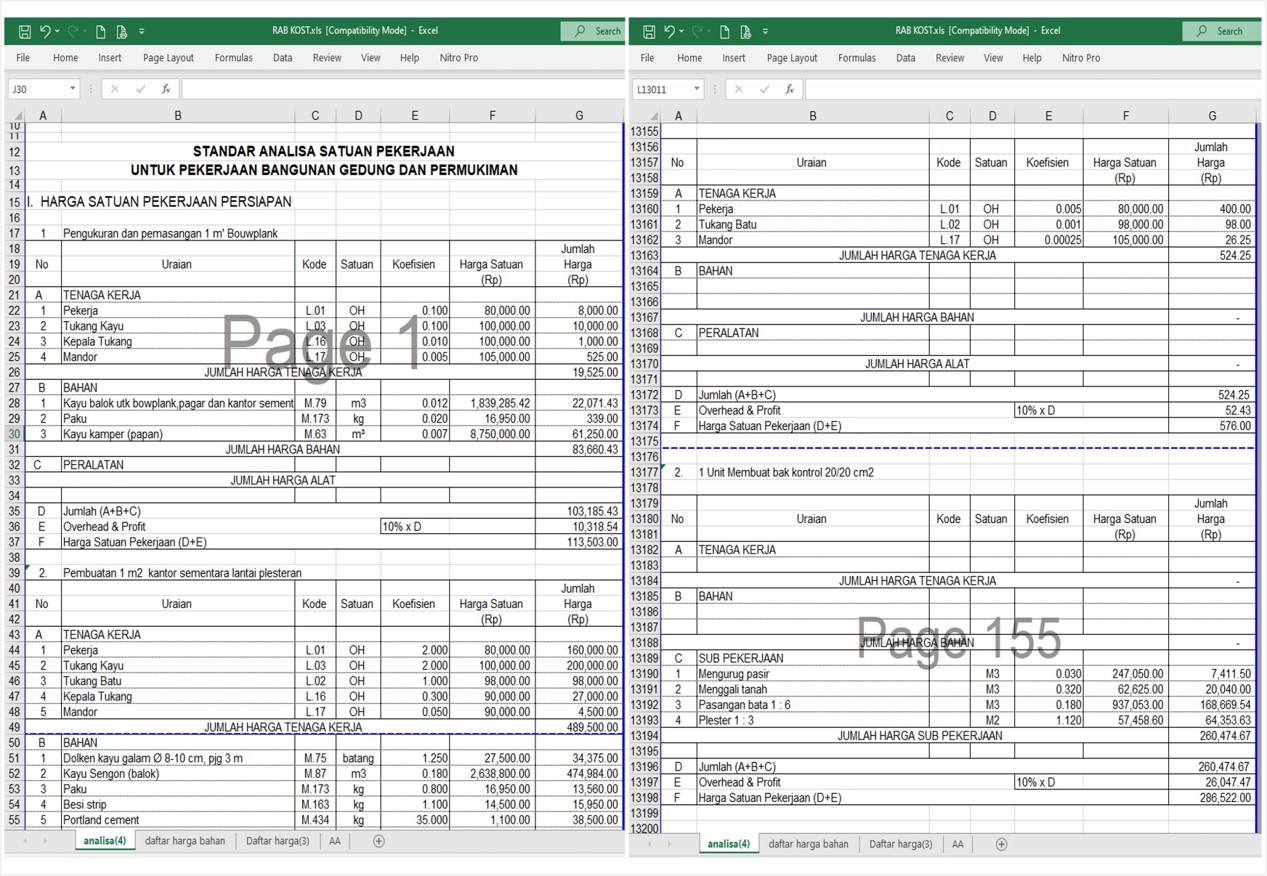This screenshot has width=1267, height=876.
Task: Click the New blank document icon in the left window
Action: click(101, 32)
